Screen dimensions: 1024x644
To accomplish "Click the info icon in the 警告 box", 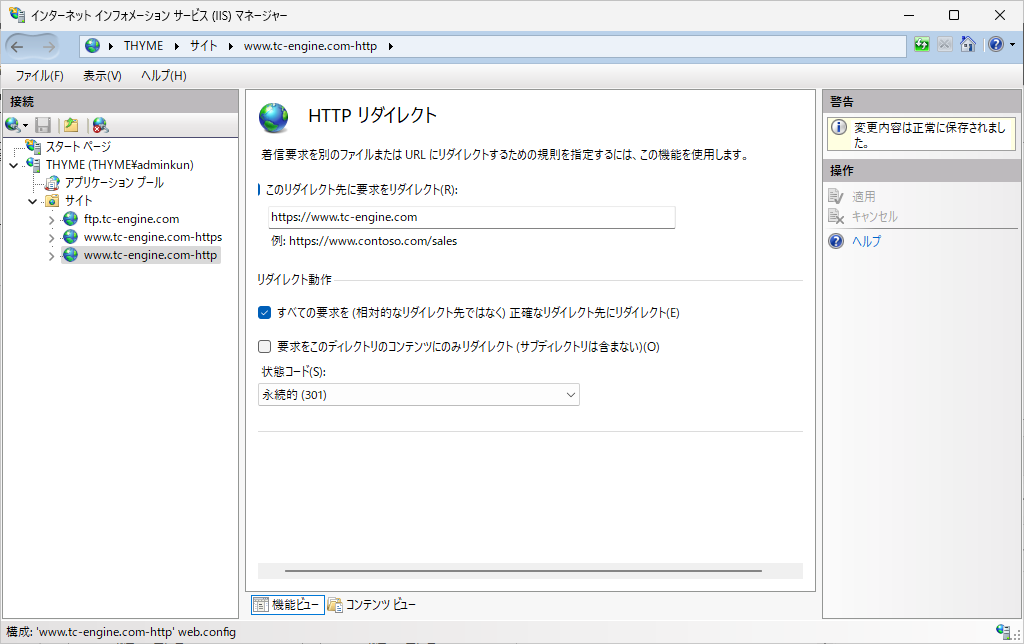I will pyautogui.click(x=839, y=127).
